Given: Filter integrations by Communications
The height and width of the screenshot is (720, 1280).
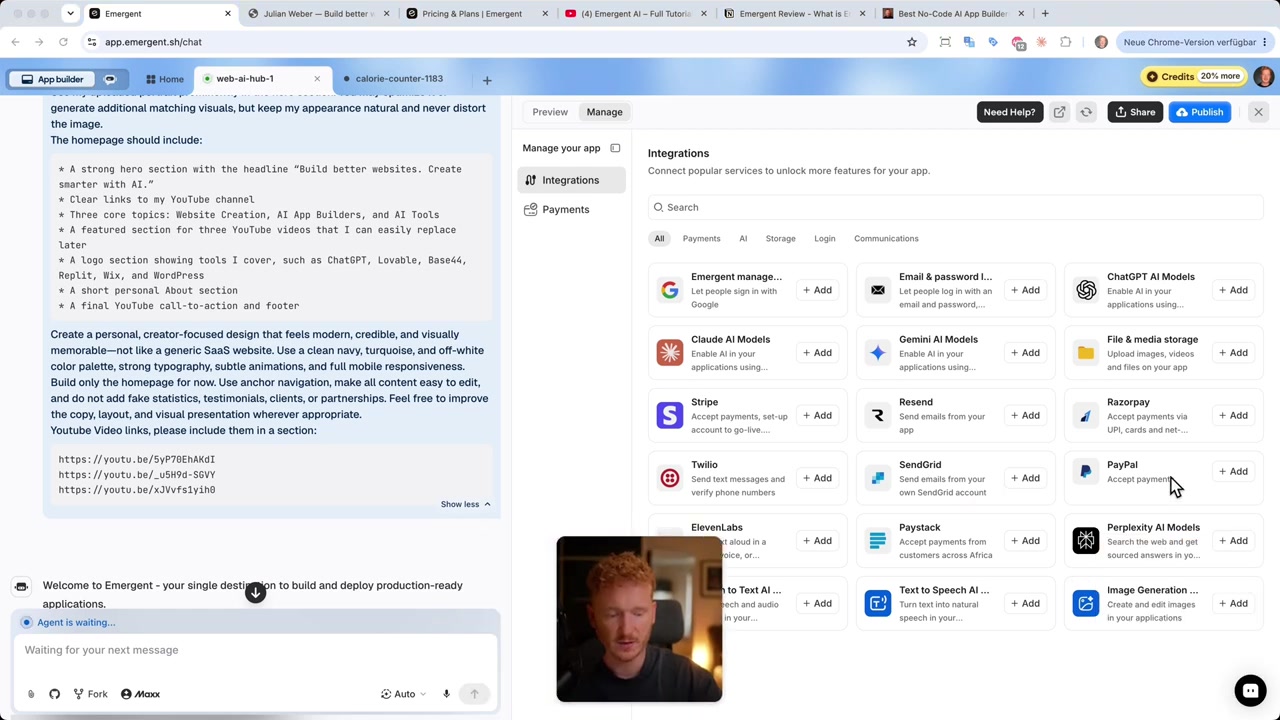Looking at the screenshot, I should 886,239.
